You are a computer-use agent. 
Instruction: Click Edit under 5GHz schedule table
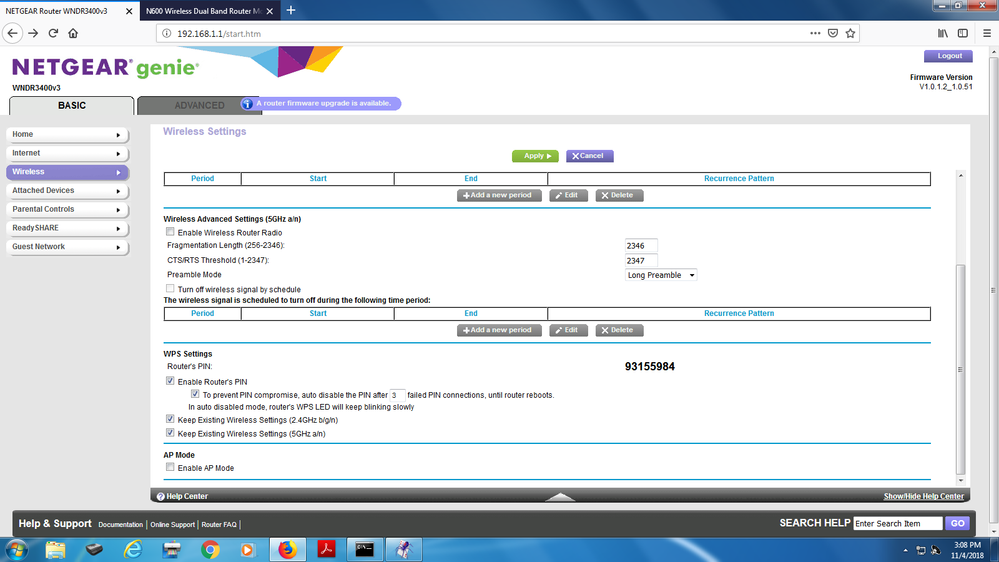tap(568, 330)
